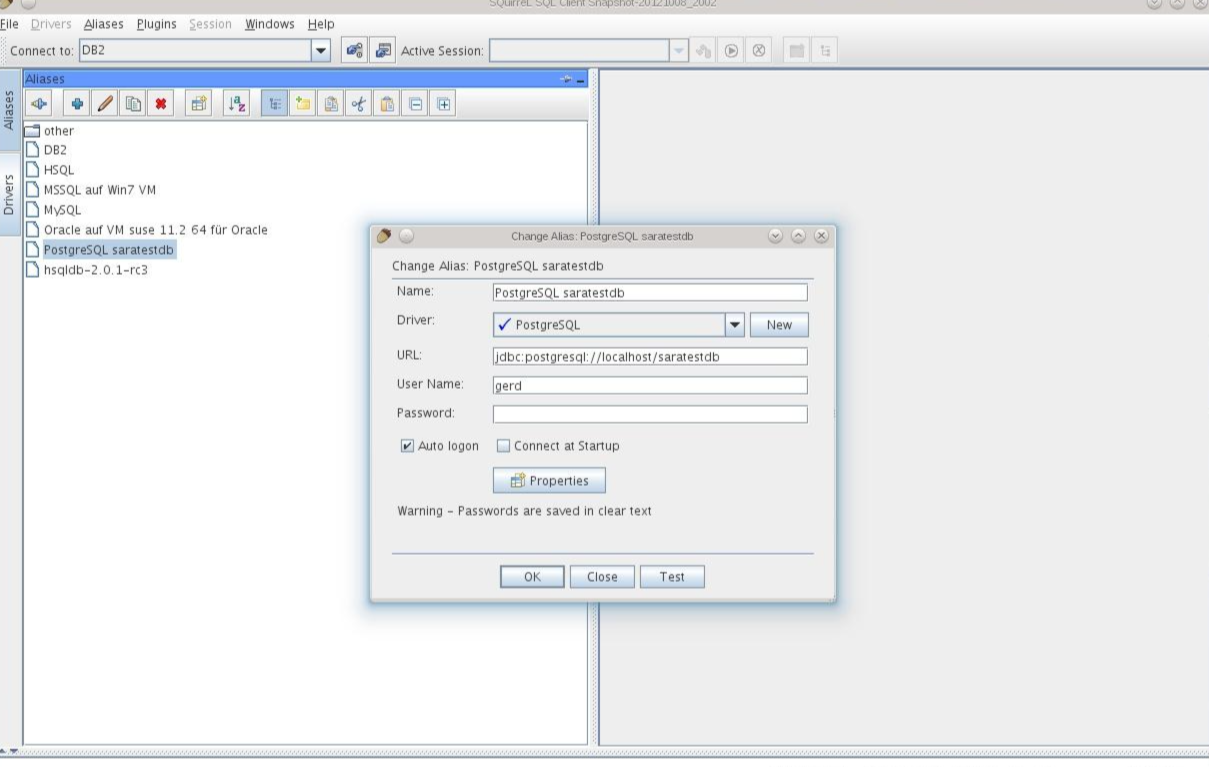This screenshot has height=767, width=1209.
Task: Collapse all alias tree nodes icon
Action: (415, 103)
